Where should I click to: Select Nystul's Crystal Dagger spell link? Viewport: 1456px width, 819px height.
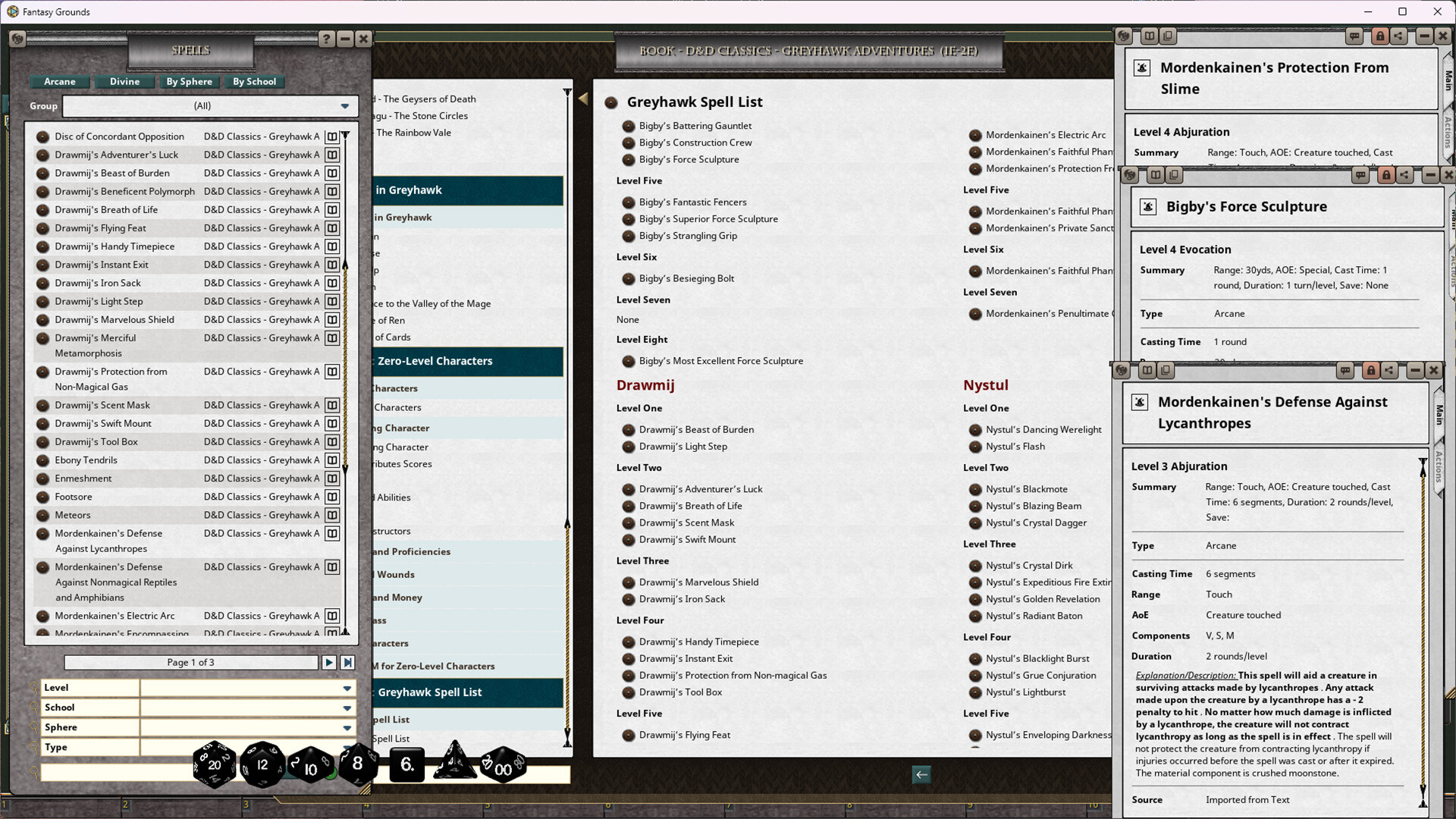pos(1037,522)
